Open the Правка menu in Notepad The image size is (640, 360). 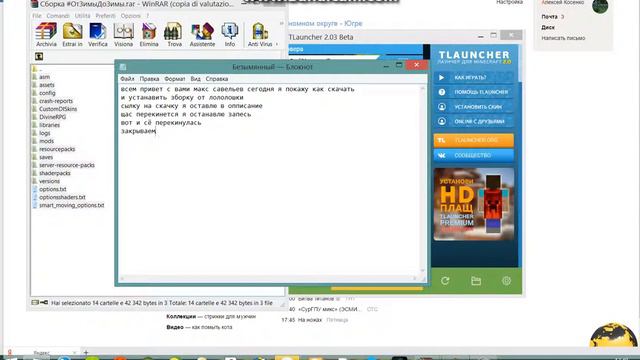click(149, 79)
